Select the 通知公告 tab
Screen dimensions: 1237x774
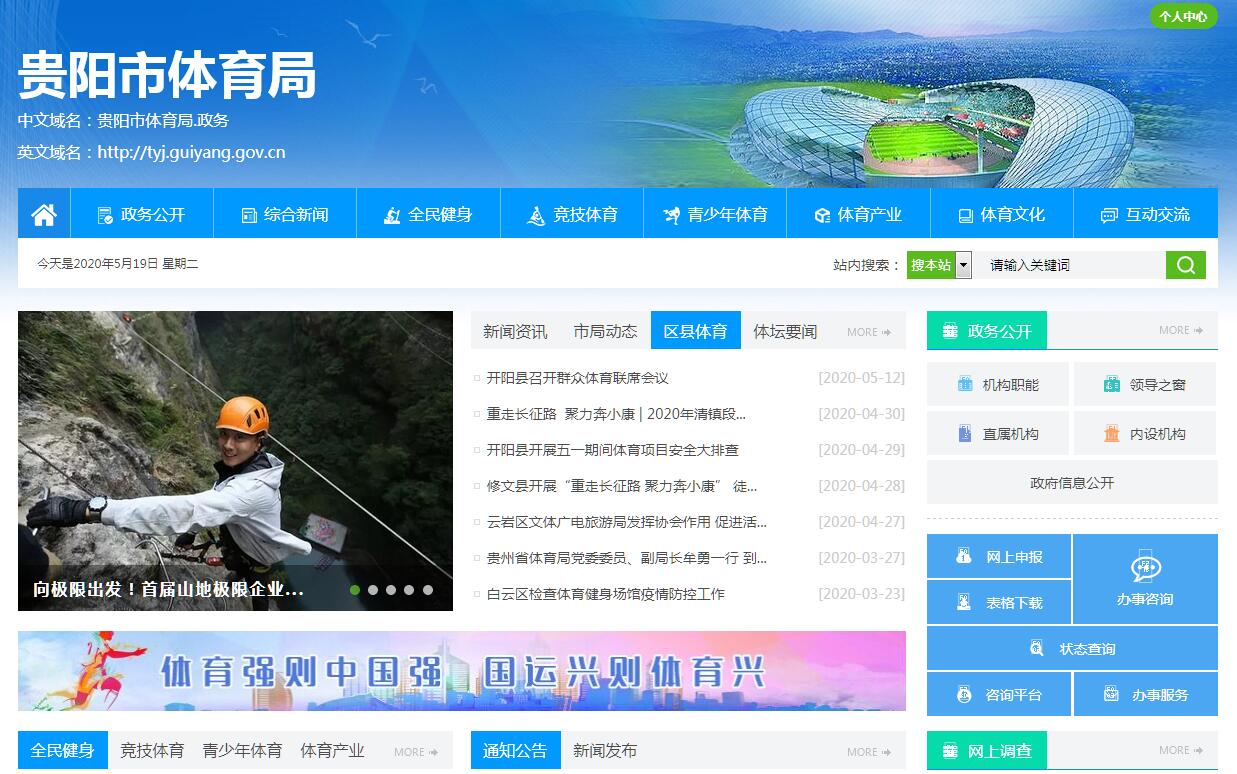(515, 750)
